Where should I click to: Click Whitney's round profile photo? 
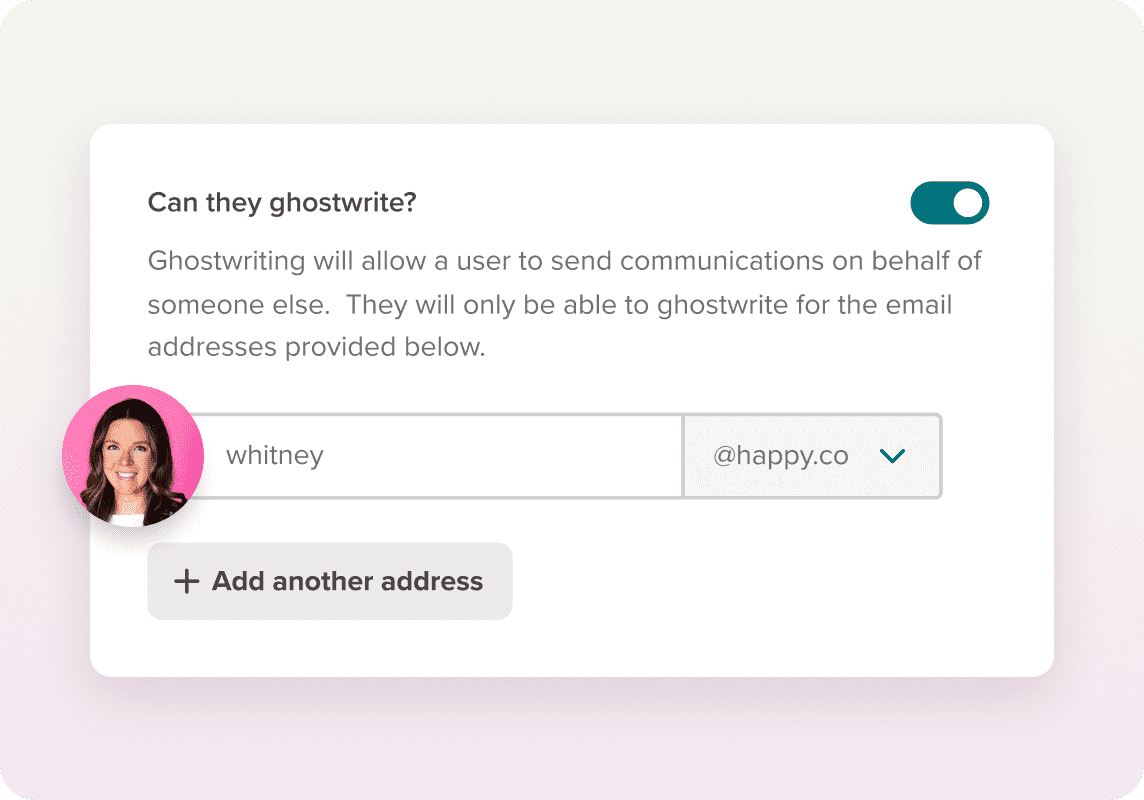133,456
